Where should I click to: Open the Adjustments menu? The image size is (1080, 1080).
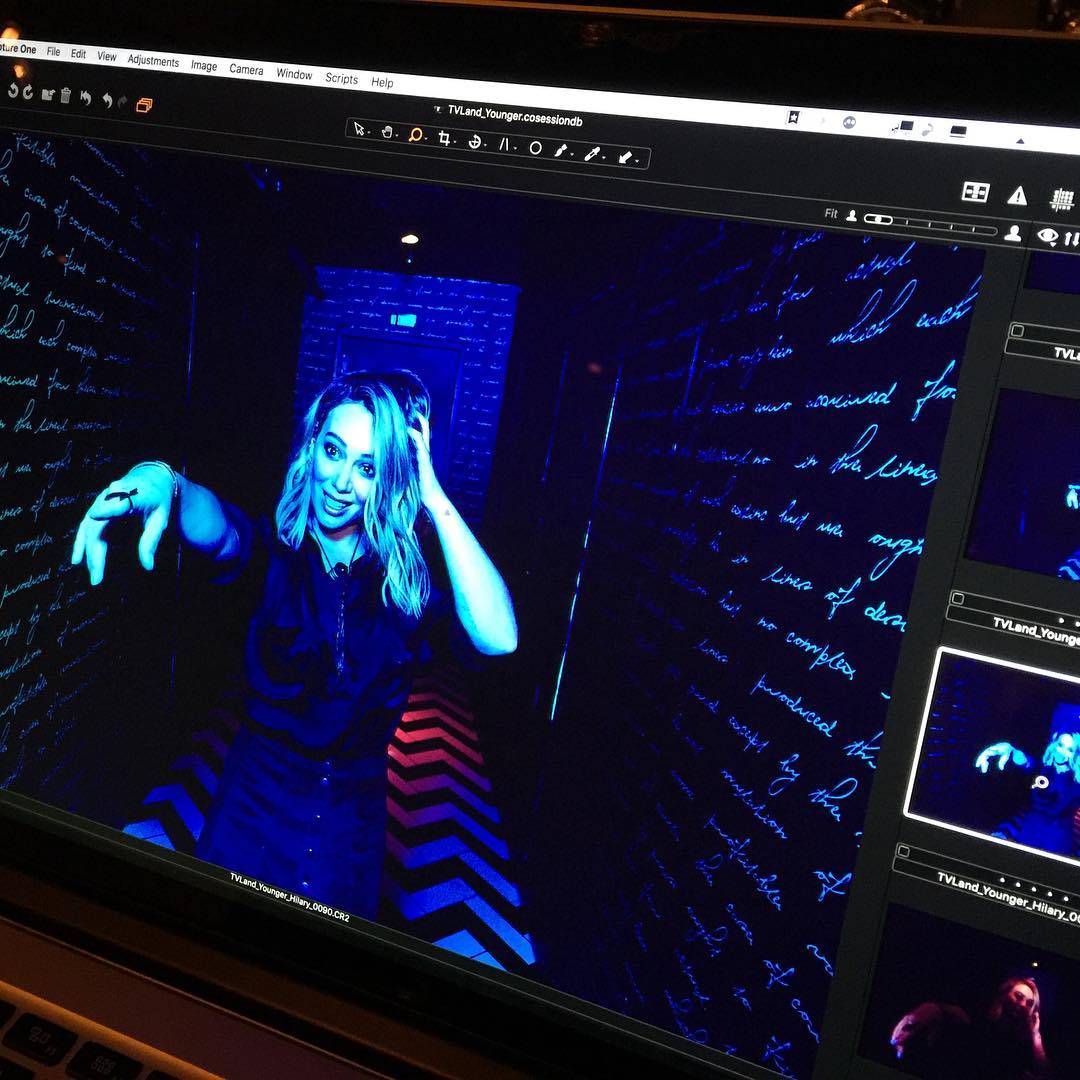coord(153,60)
